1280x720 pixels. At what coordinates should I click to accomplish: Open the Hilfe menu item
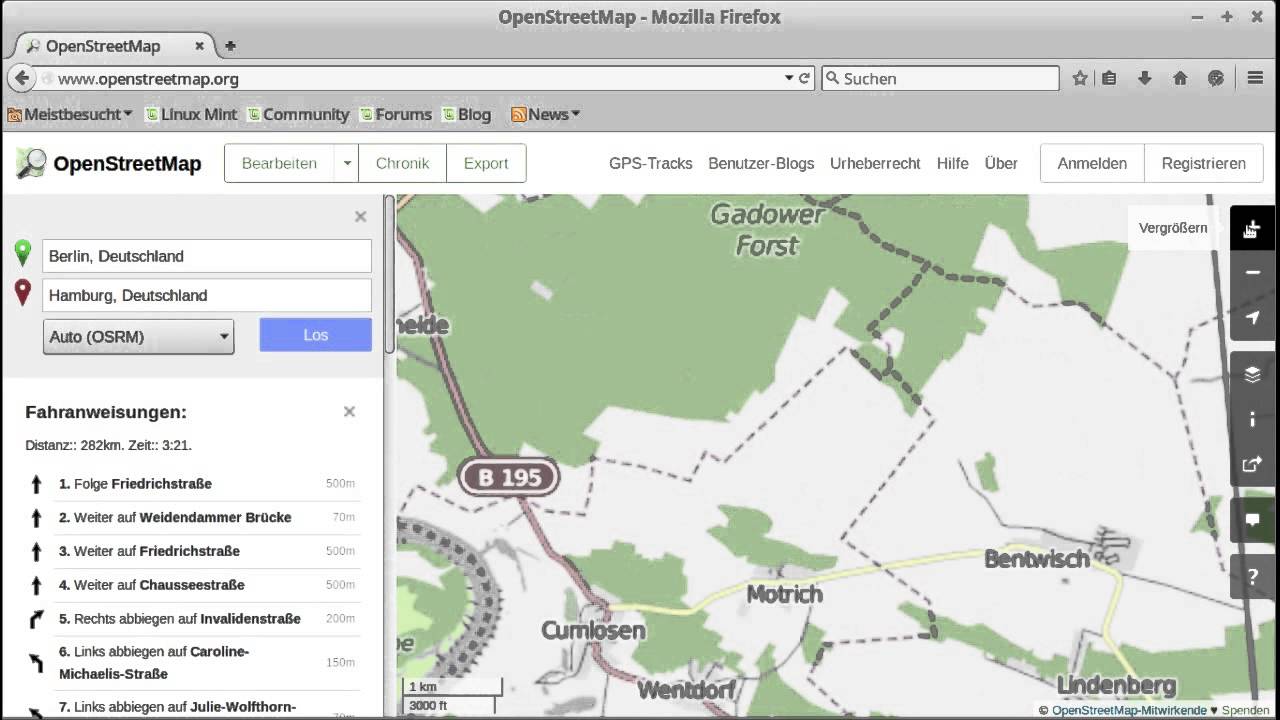(952, 163)
